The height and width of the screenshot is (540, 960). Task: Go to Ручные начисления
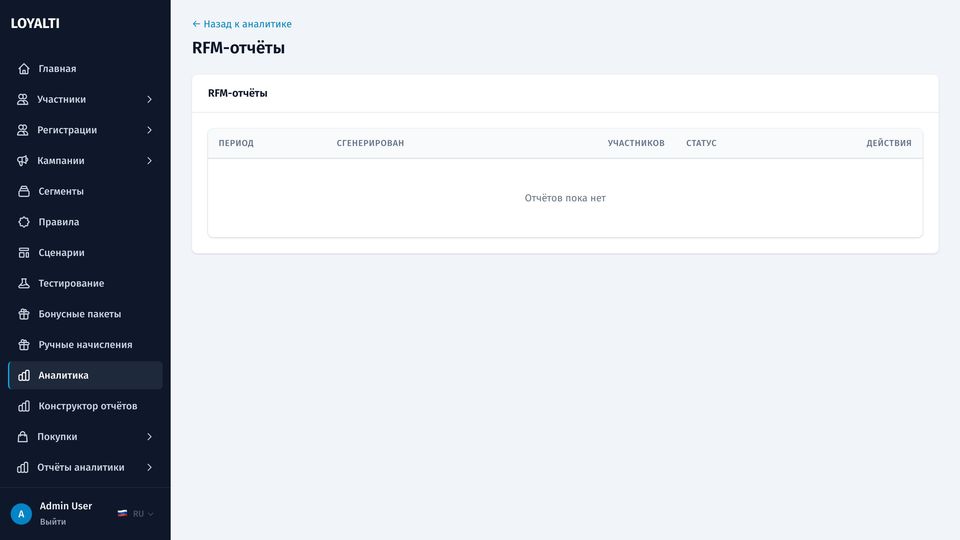[x=85, y=345]
